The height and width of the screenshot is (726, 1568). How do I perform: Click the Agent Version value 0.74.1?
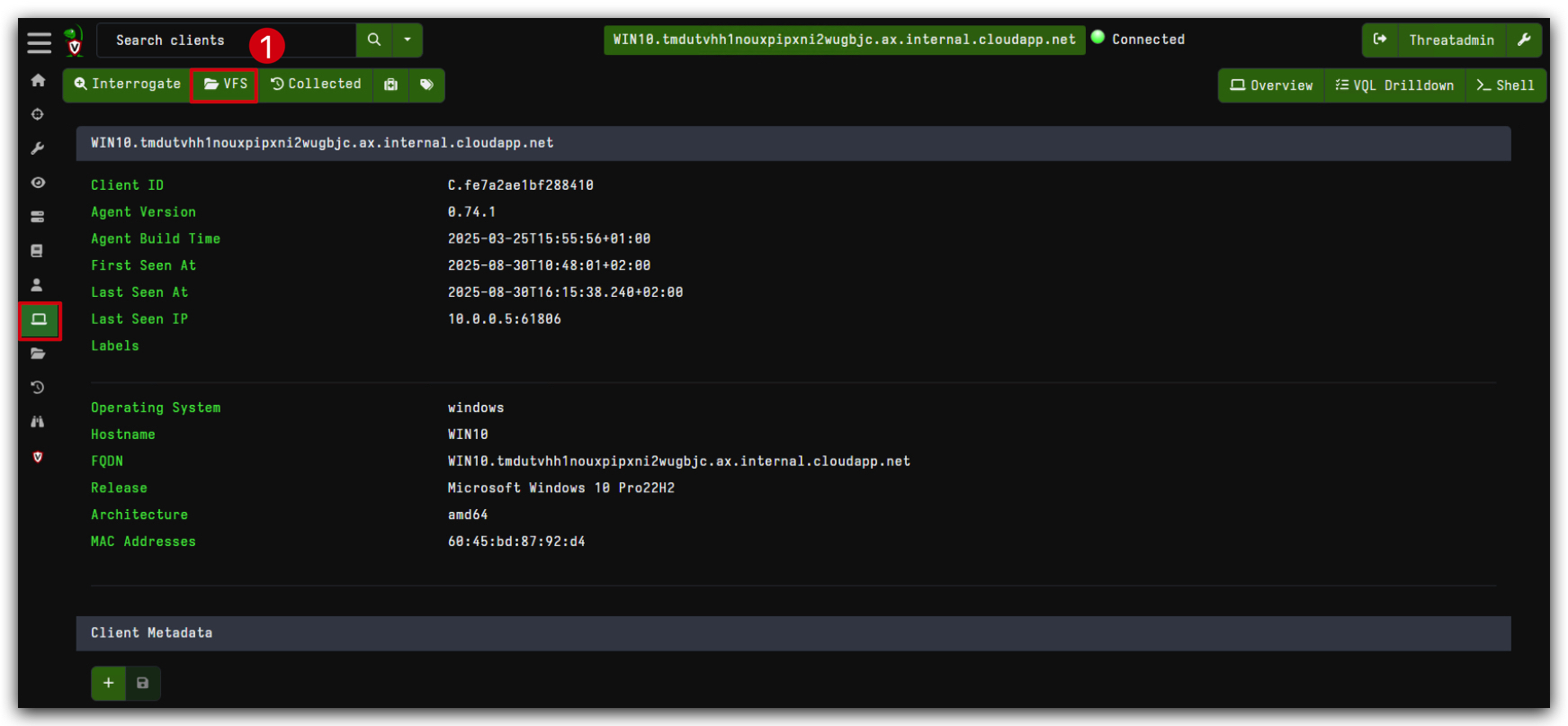click(471, 212)
